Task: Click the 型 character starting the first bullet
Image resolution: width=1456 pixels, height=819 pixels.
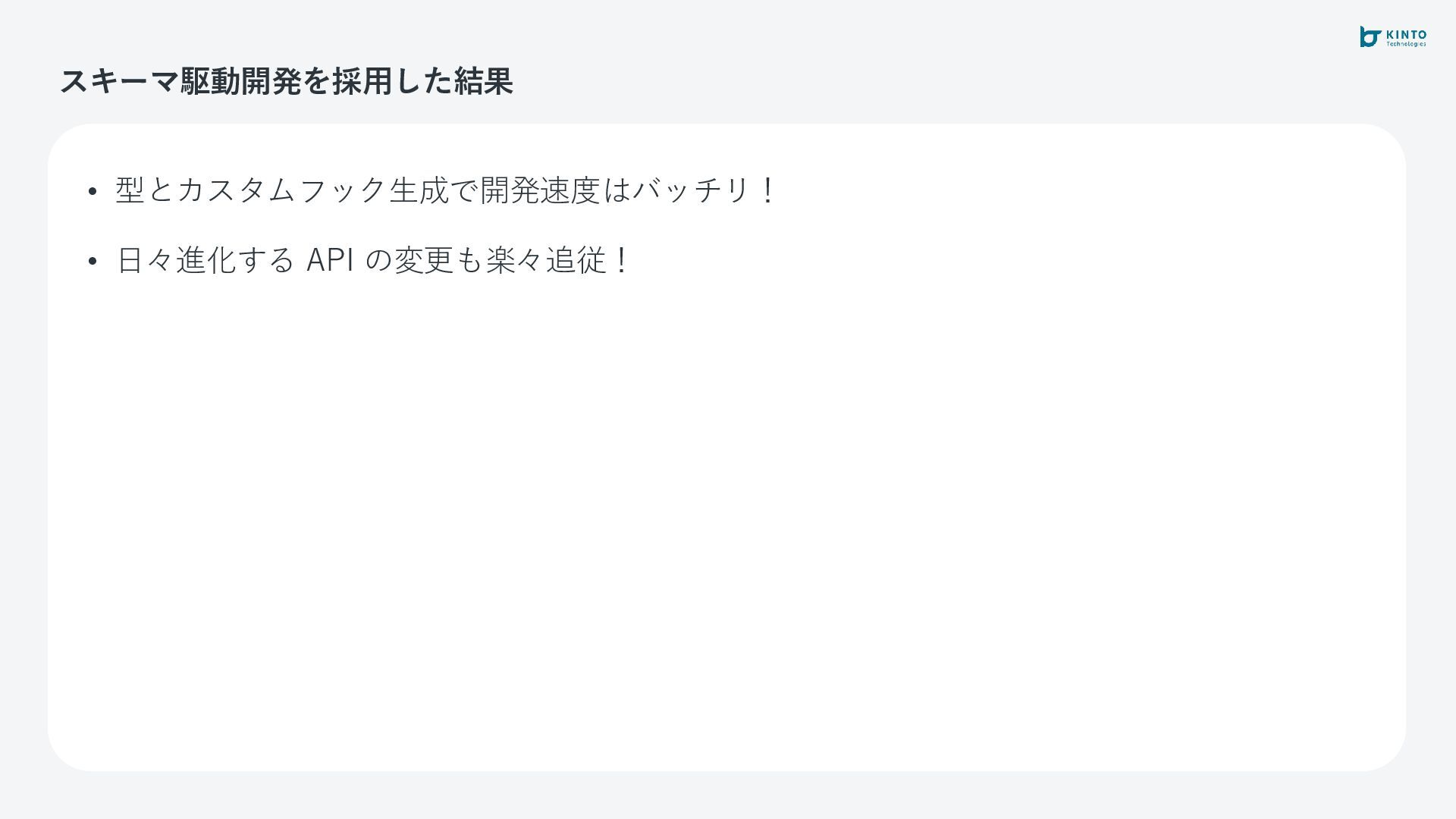Action: (130, 190)
